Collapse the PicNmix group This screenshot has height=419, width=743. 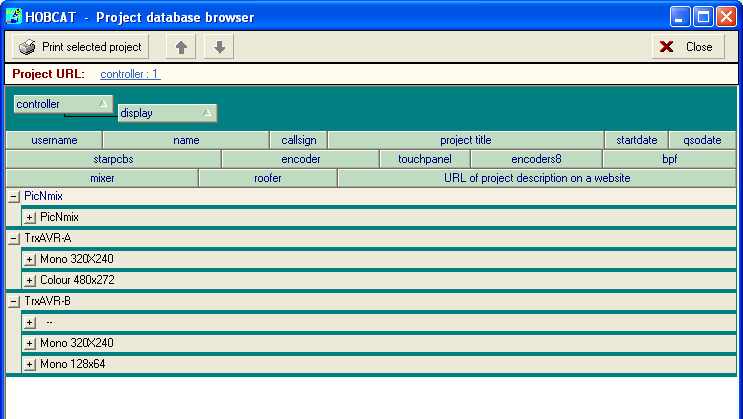click(x=14, y=197)
